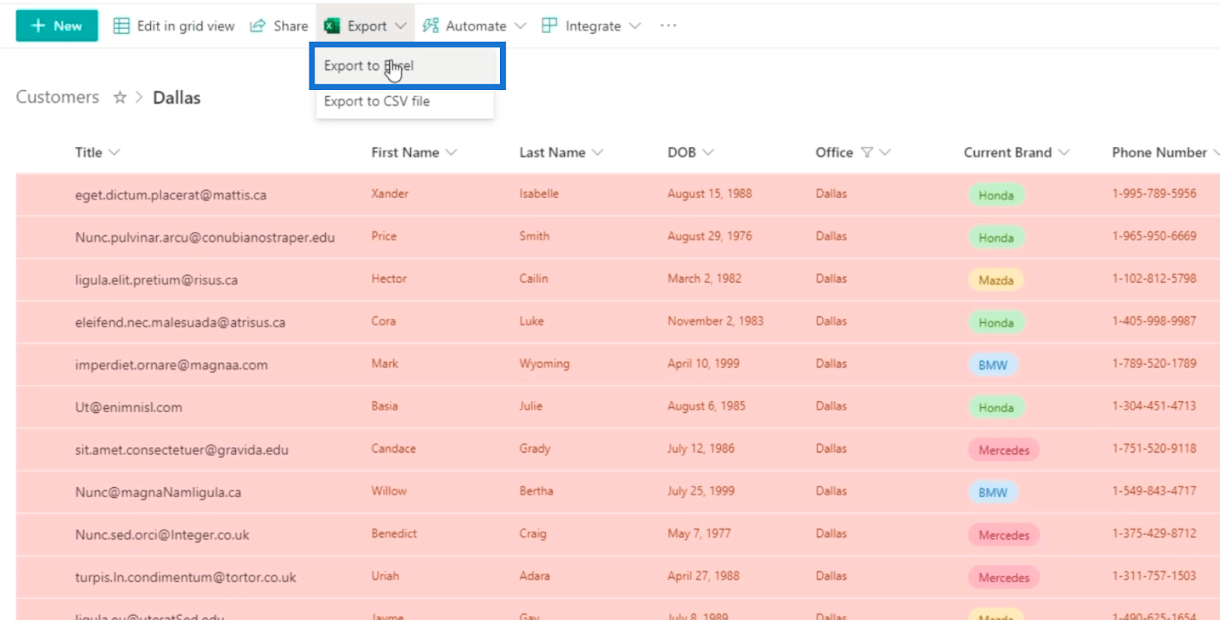Click the BMW tag in Mark's row
This screenshot has width=1220, height=620.
pos(993,365)
